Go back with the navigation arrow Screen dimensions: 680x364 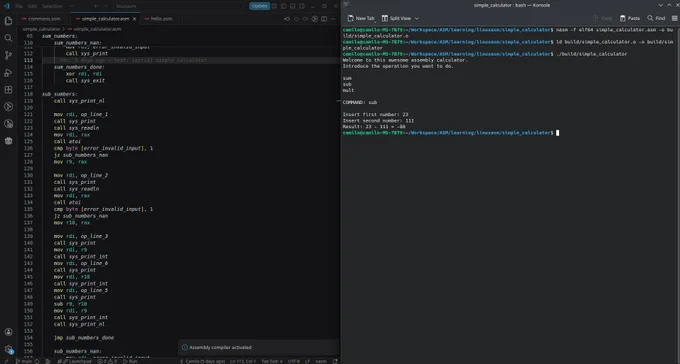pos(96,6)
